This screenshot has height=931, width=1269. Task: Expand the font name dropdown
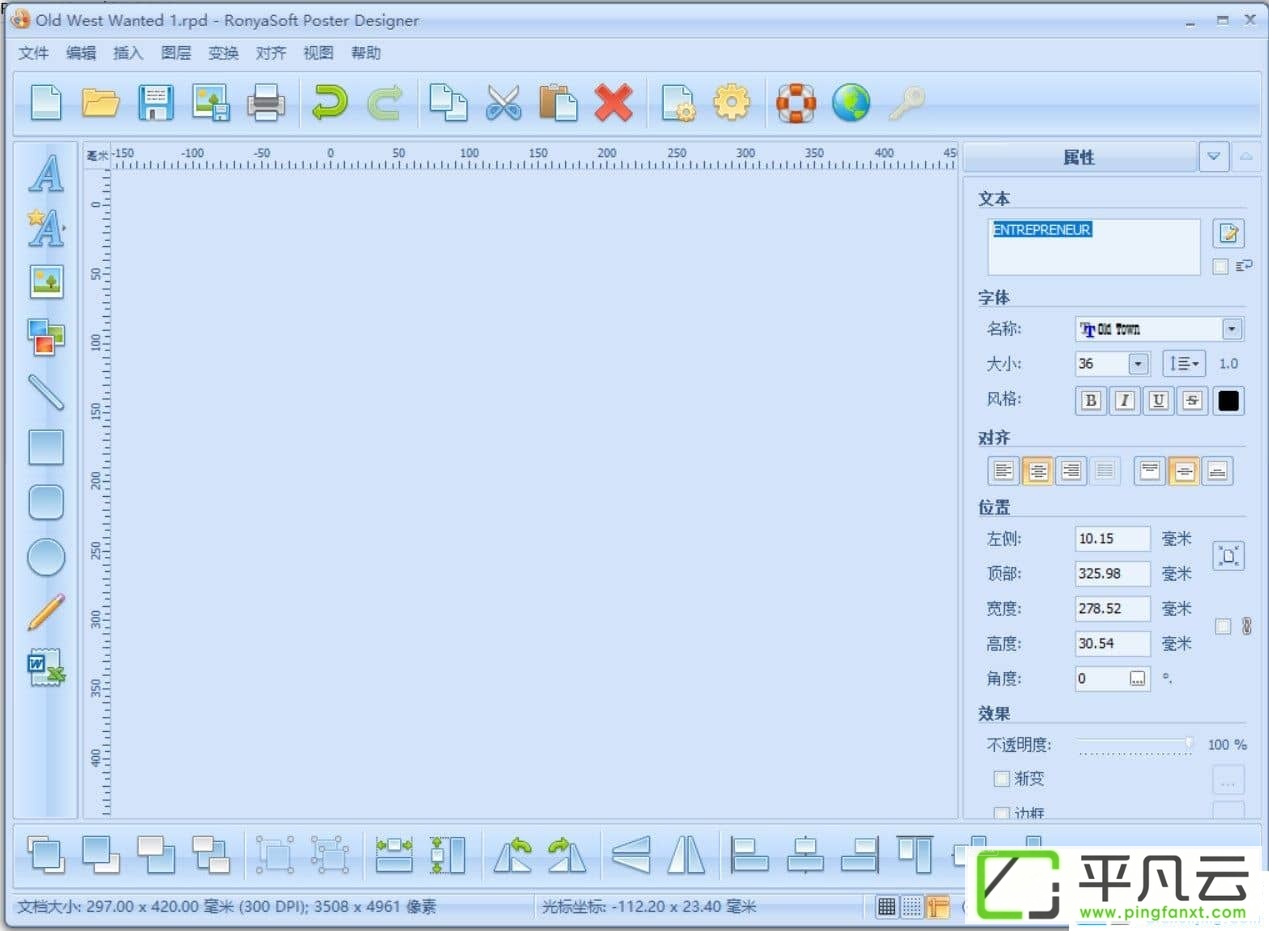click(x=1232, y=329)
